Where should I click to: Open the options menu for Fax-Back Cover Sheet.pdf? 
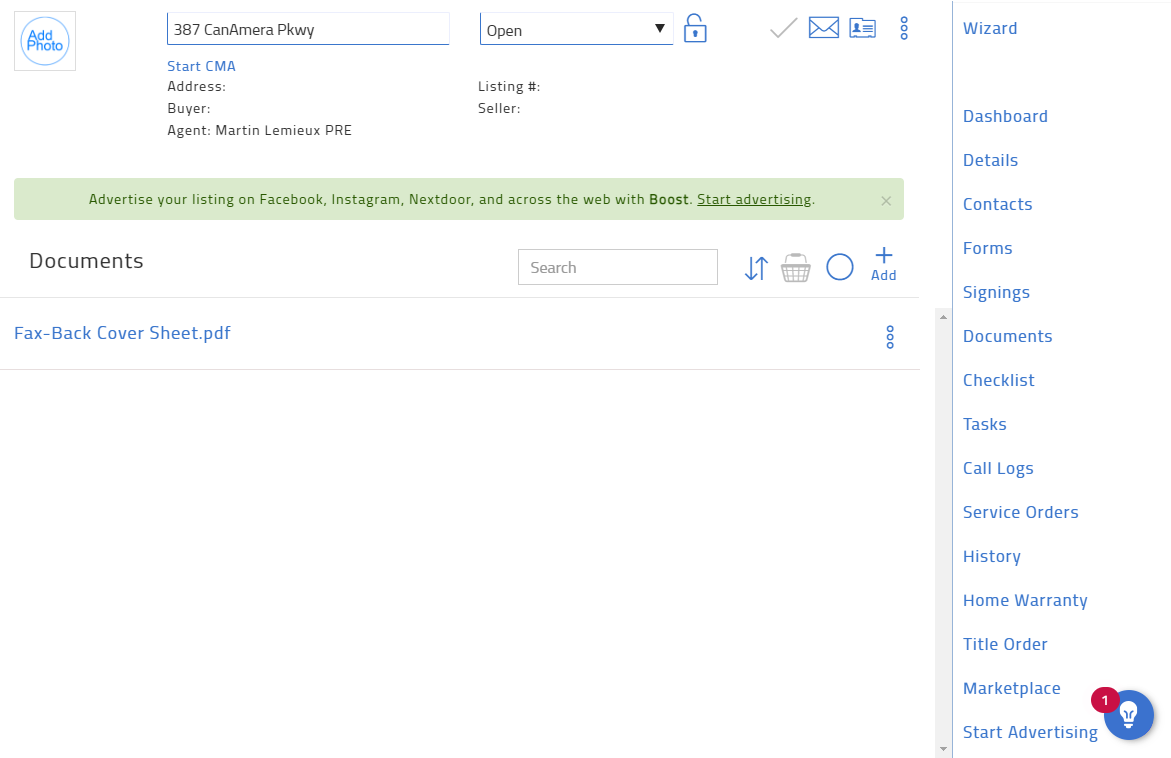coord(889,337)
